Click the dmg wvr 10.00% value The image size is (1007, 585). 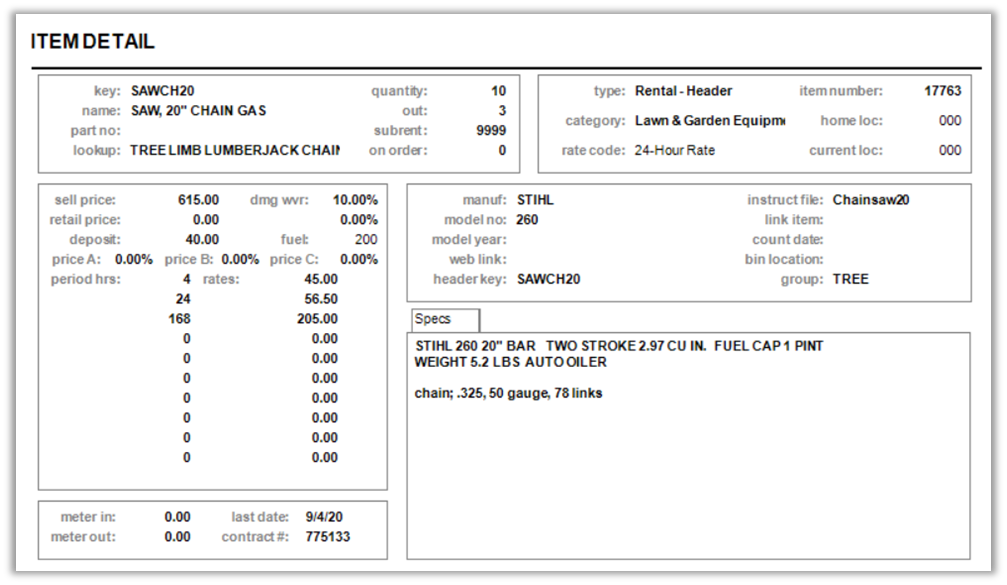(355, 200)
